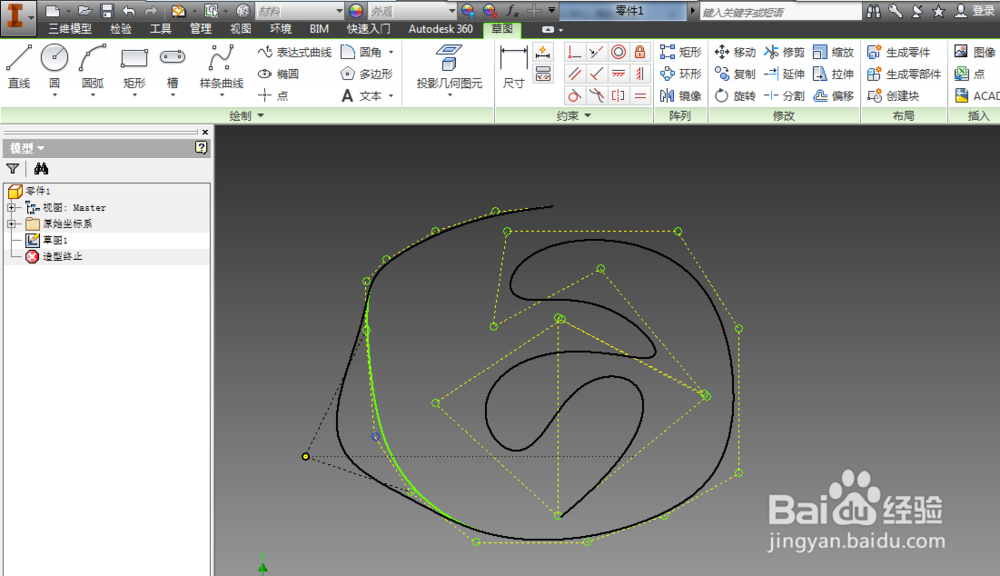Open the 管理 ribbon tab
The width and height of the screenshot is (1000, 576).
point(200,29)
